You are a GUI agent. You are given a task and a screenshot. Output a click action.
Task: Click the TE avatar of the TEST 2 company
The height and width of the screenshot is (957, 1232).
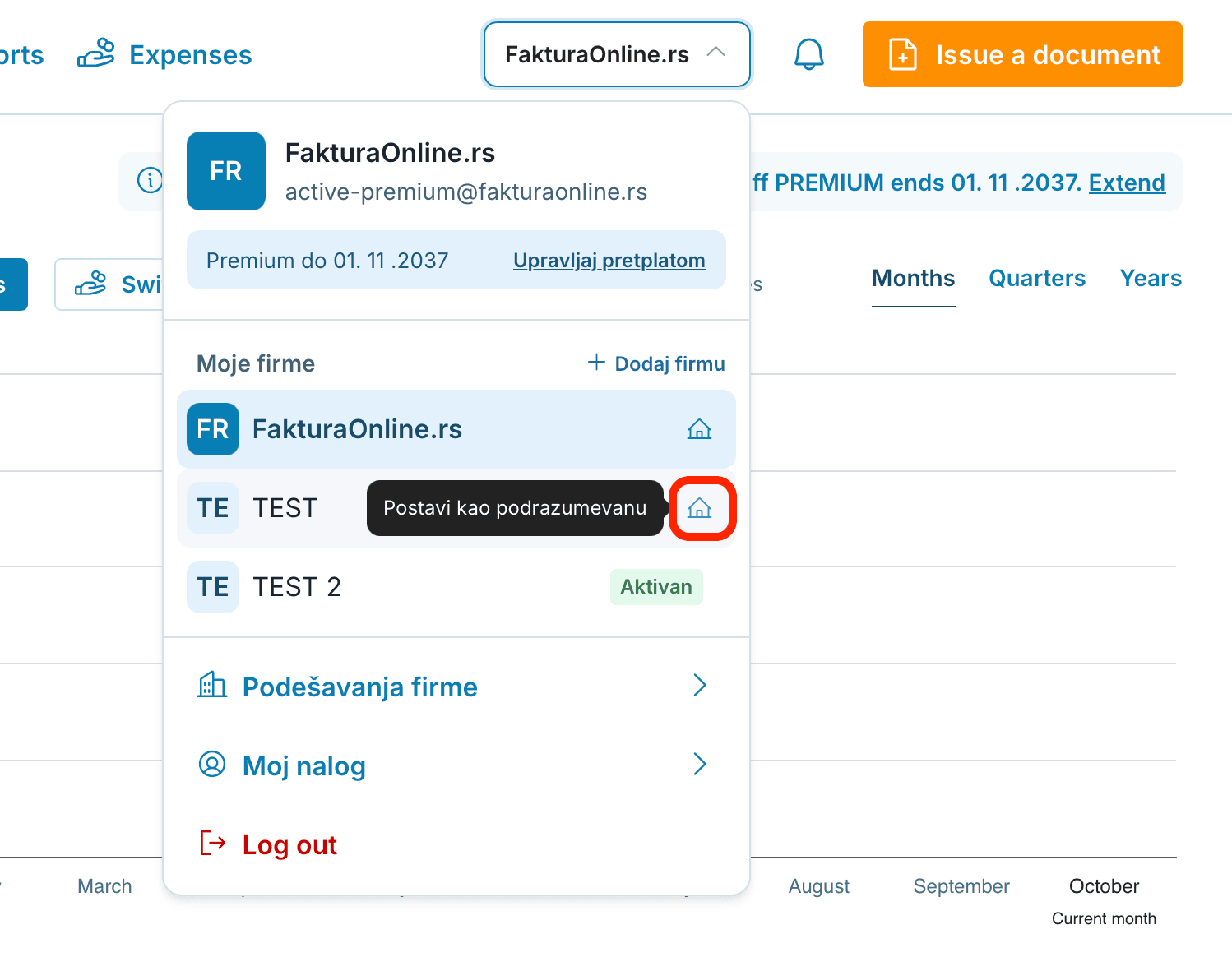pos(213,587)
